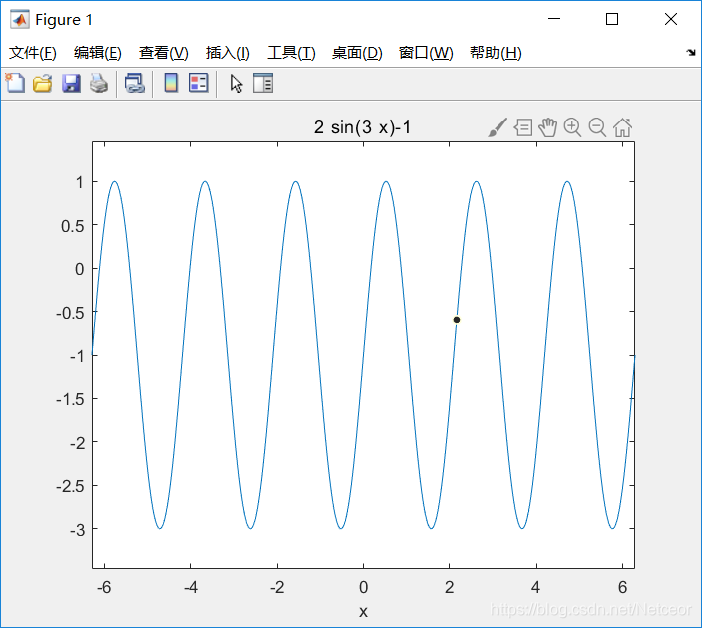The width and height of the screenshot is (702, 628).
Task: Click the plot title 2 sin(3 x)-1
Action: click(x=362, y=127)
